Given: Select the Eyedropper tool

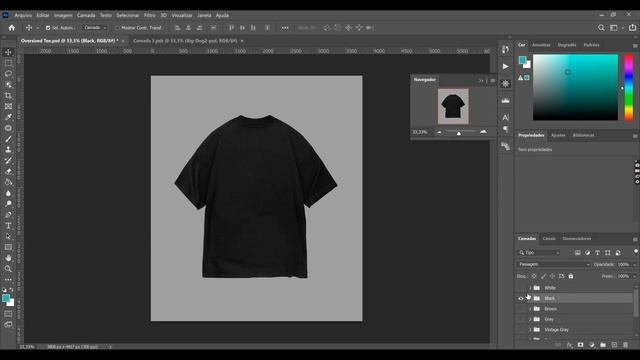Looking at the screenshot, I should coord(8,117).
